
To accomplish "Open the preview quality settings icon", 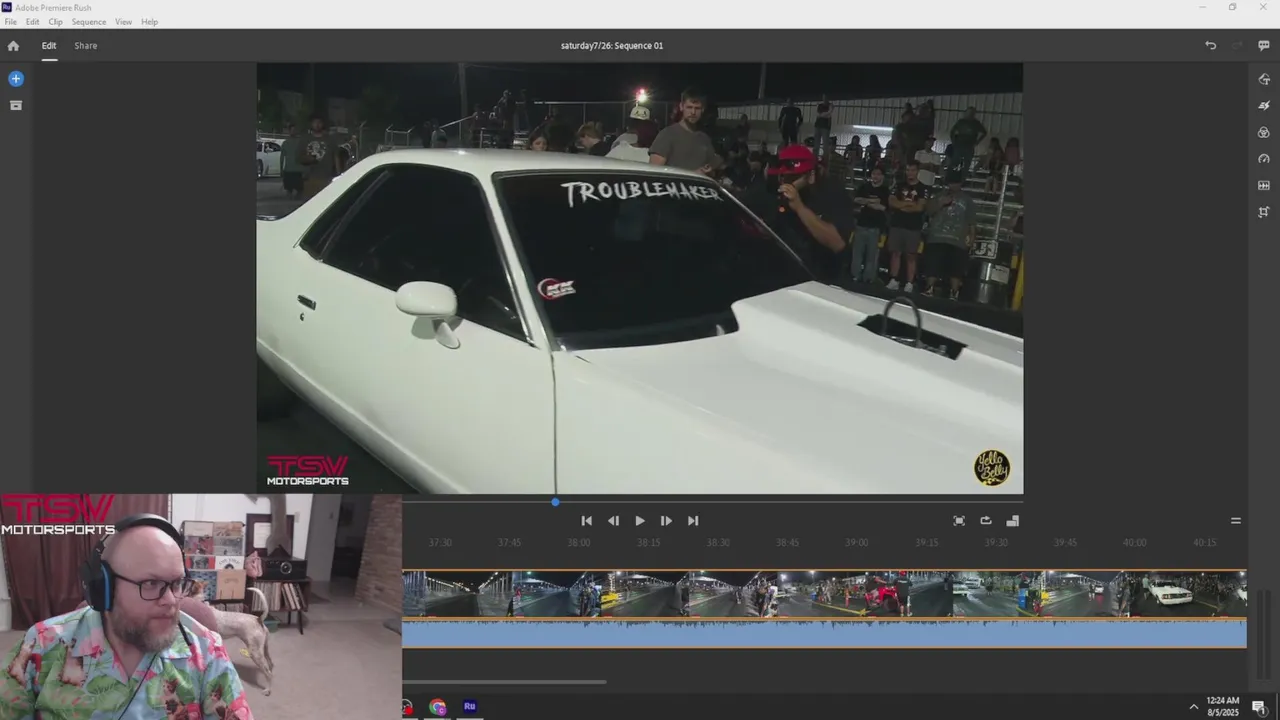I will (1012, 521).
